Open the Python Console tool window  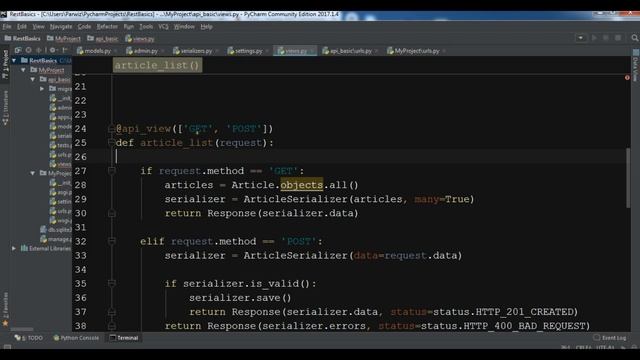pyautogui.click(x=76, y=338)
